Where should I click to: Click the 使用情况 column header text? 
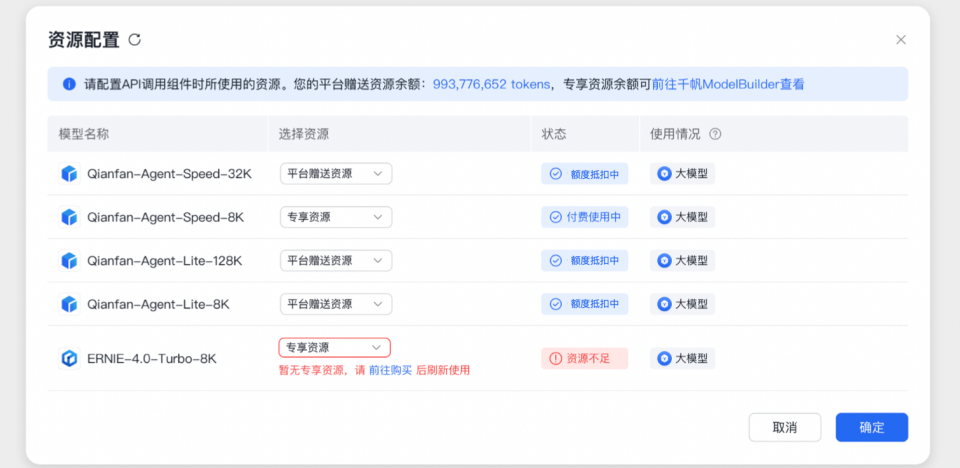coord(675,134)
